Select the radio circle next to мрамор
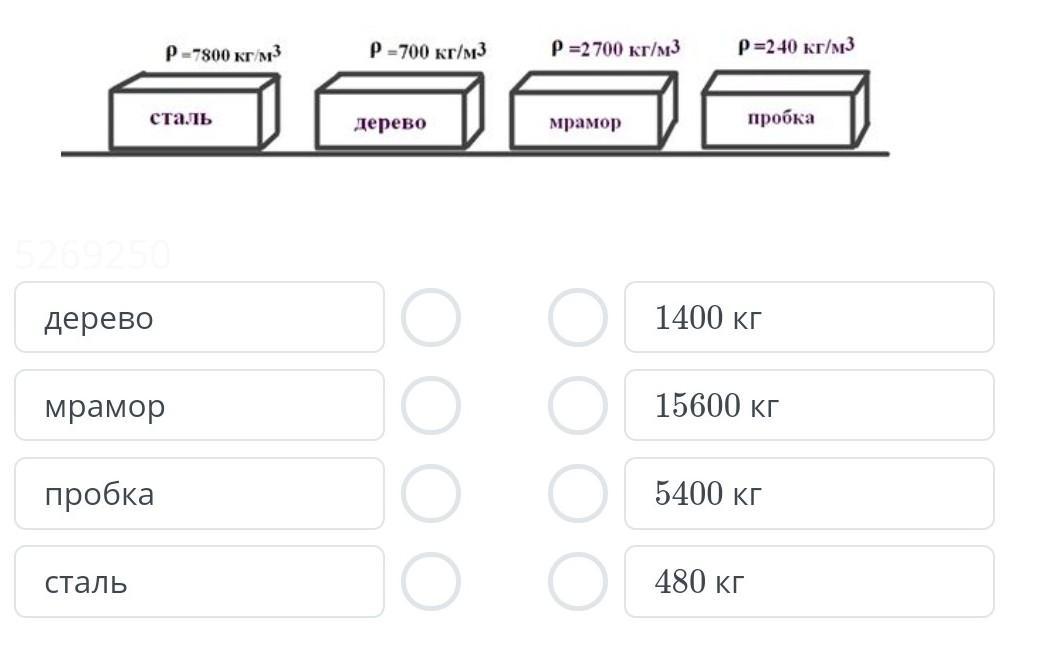 pyautogui.click(x=431, y=406)
